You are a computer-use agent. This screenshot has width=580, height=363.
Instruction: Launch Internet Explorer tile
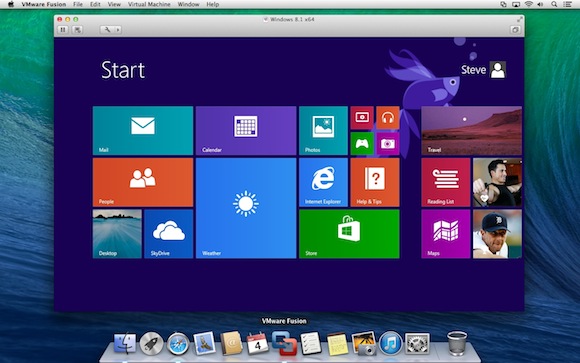(323, 182)
